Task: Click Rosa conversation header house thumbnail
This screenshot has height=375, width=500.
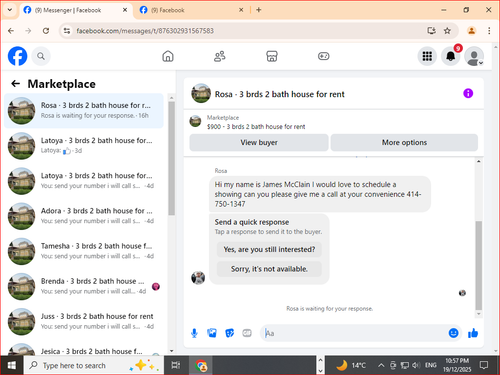Action: (201, 93)
